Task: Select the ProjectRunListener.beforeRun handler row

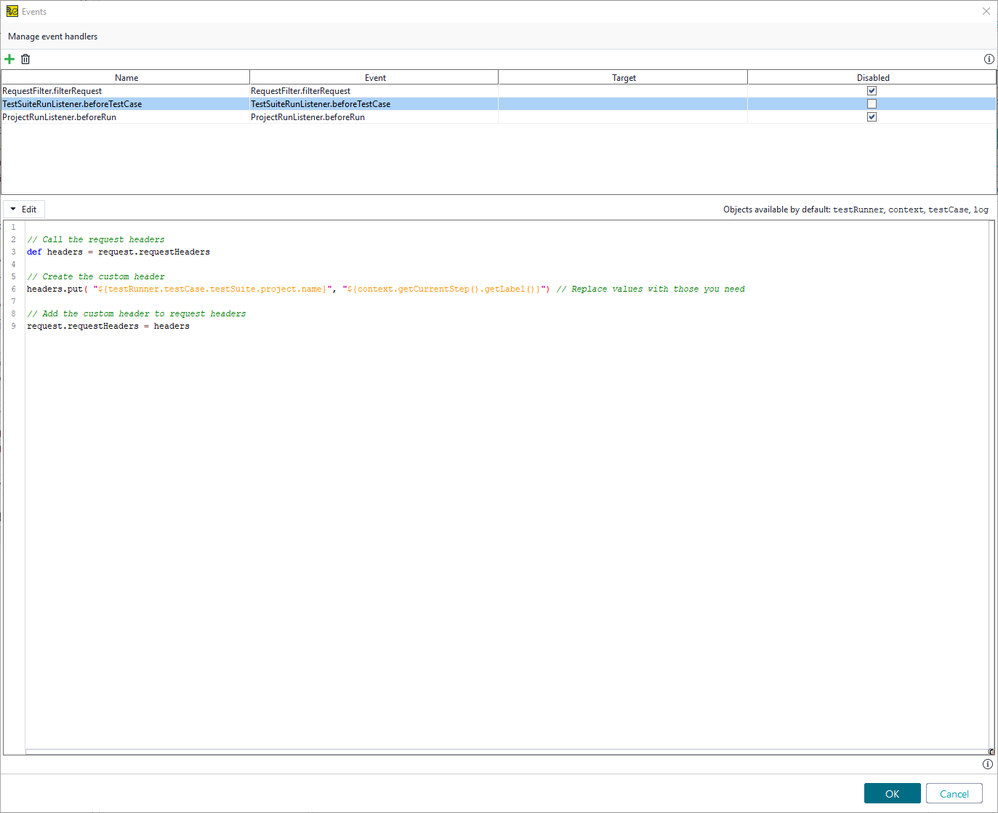Action: 125,117
